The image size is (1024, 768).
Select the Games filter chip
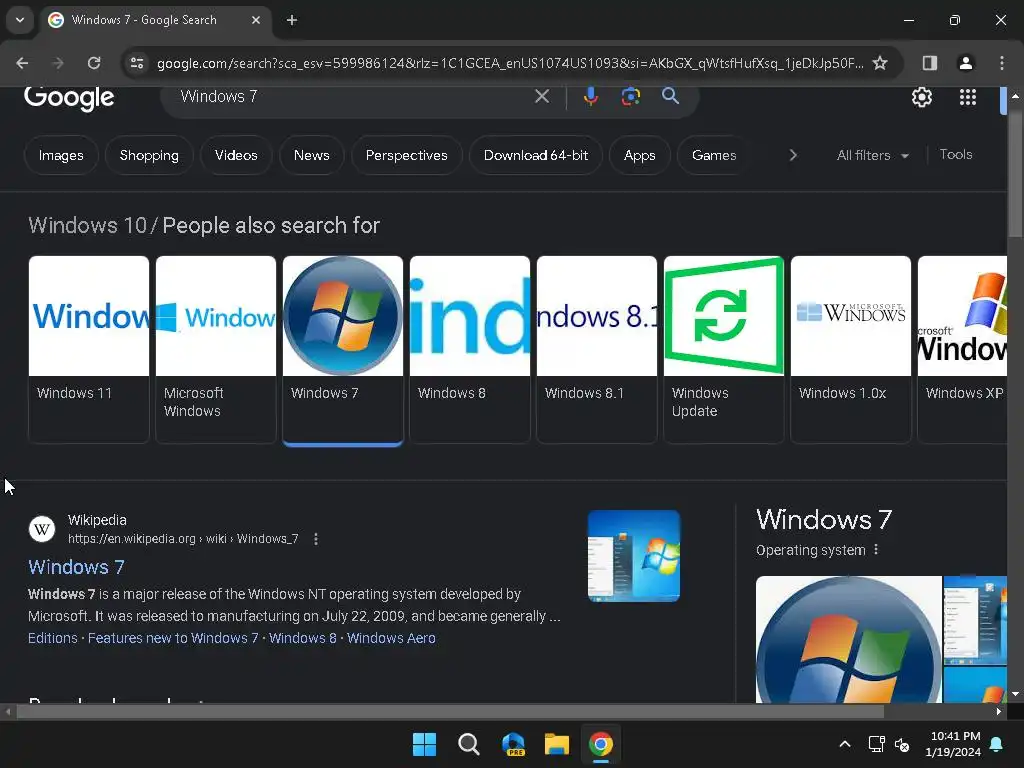[713, 155]
